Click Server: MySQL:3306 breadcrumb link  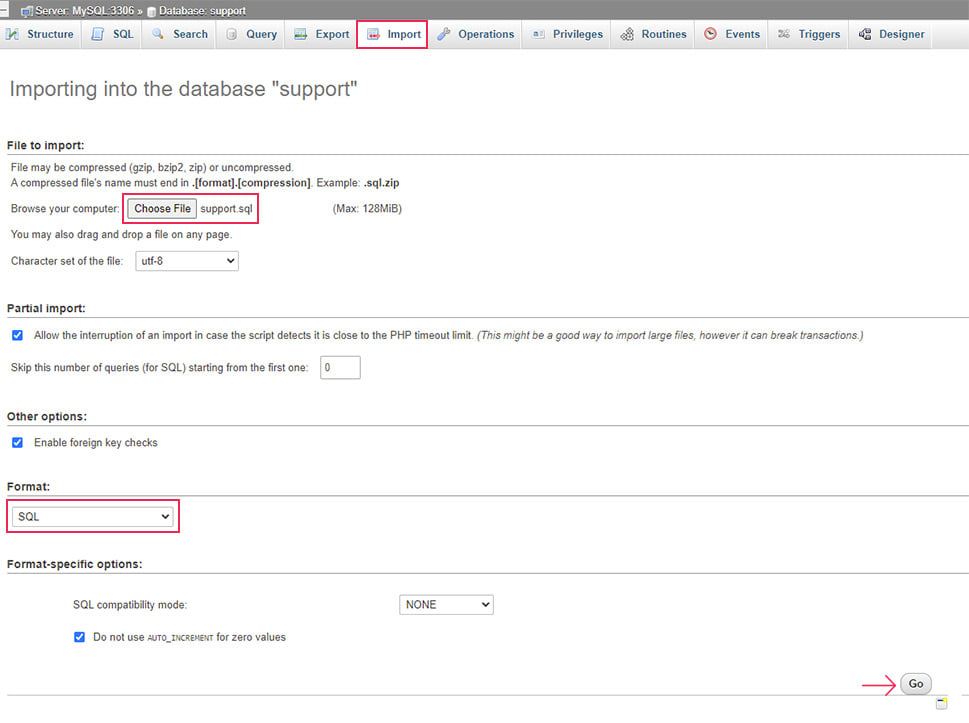click(x=84, y=11)
